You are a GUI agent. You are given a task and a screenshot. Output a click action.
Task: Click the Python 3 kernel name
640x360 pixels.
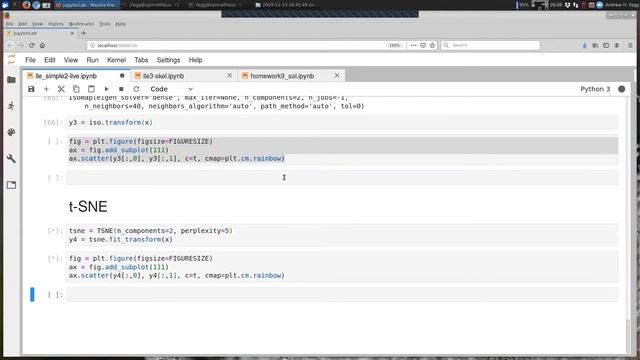click(595, 89)
